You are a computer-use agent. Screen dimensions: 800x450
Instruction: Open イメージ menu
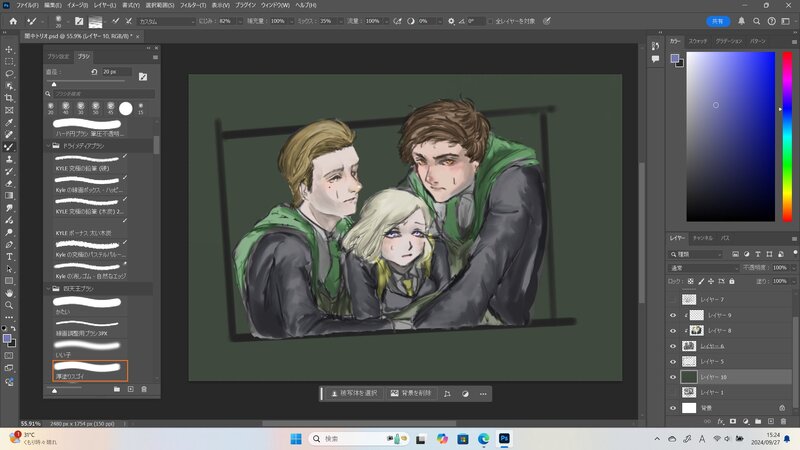pos(78,5)
